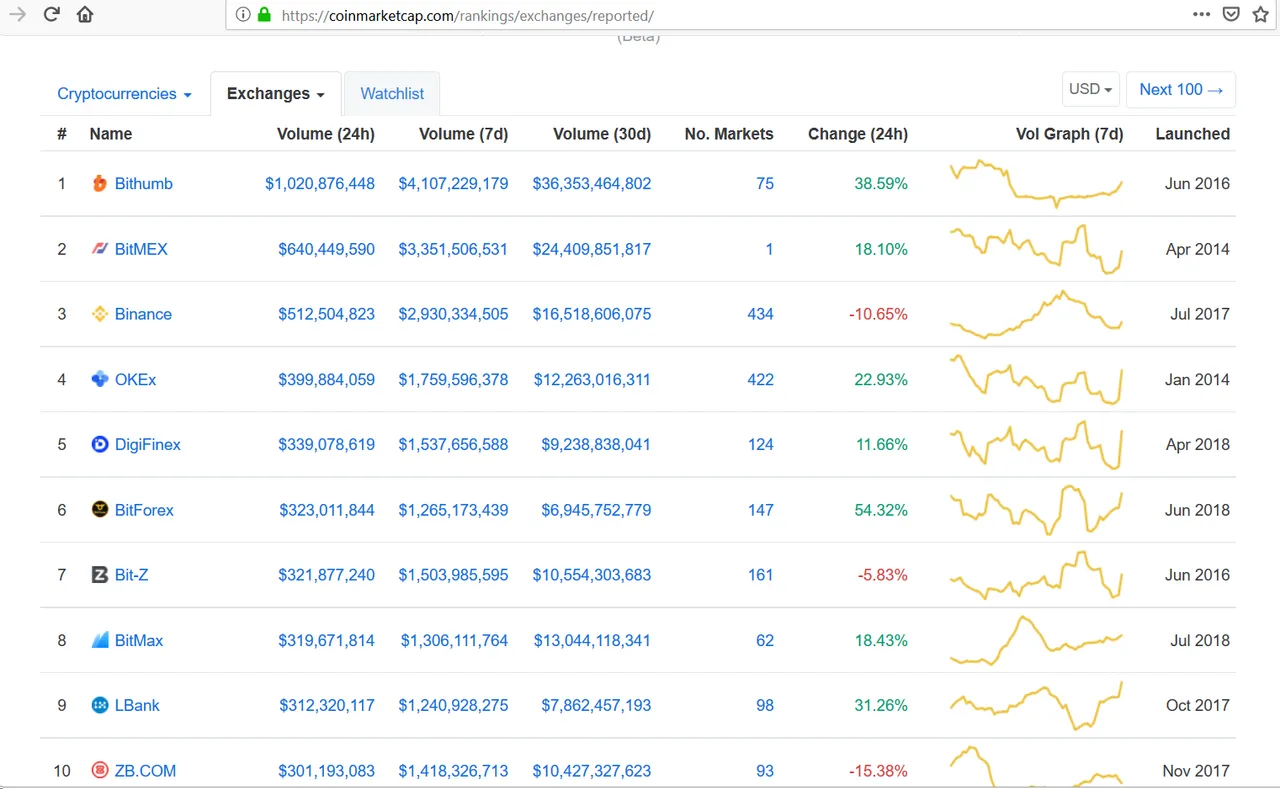
Task: Sort by Name column header
Action: click(110, 134)
